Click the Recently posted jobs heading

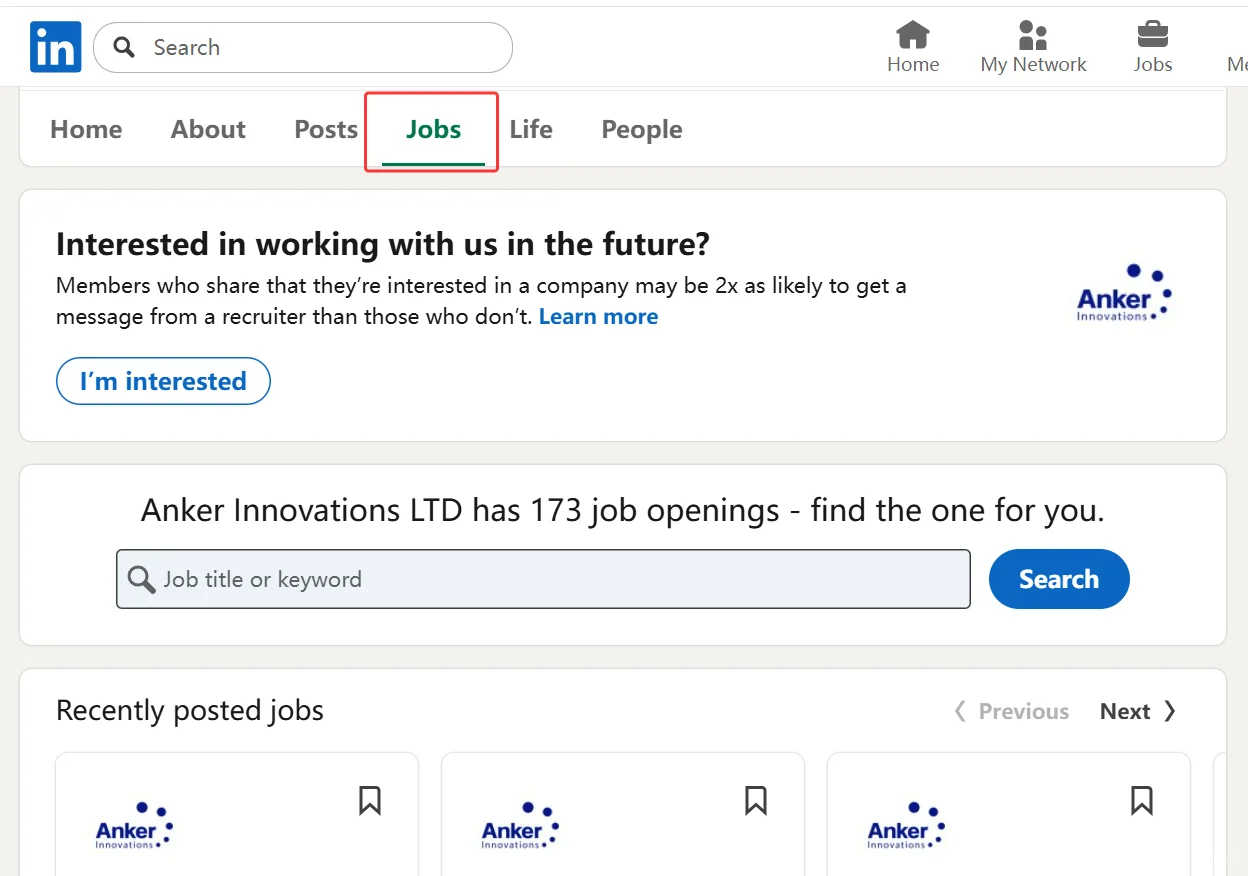coord(190,711)
